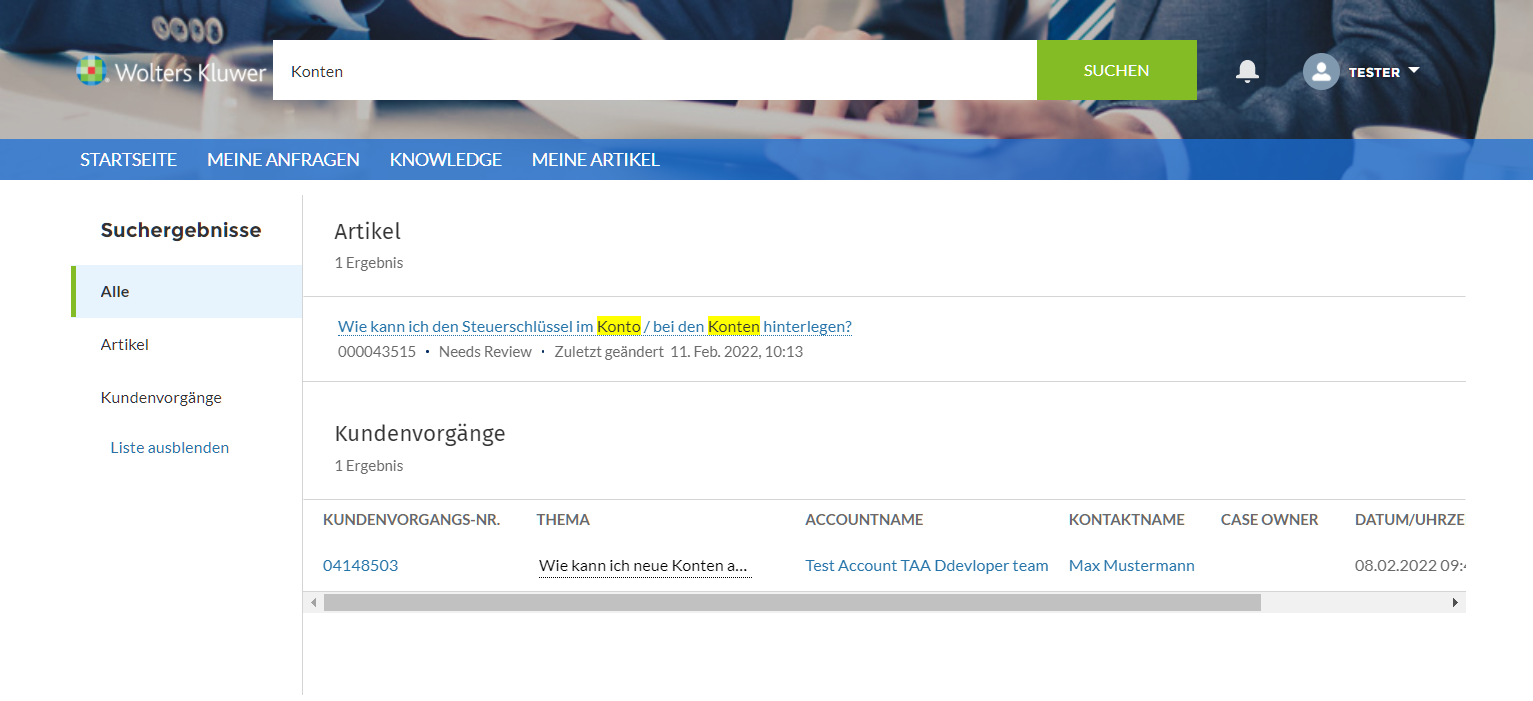Open Test Account TAA Ddevloper team link

coord(926,566)
